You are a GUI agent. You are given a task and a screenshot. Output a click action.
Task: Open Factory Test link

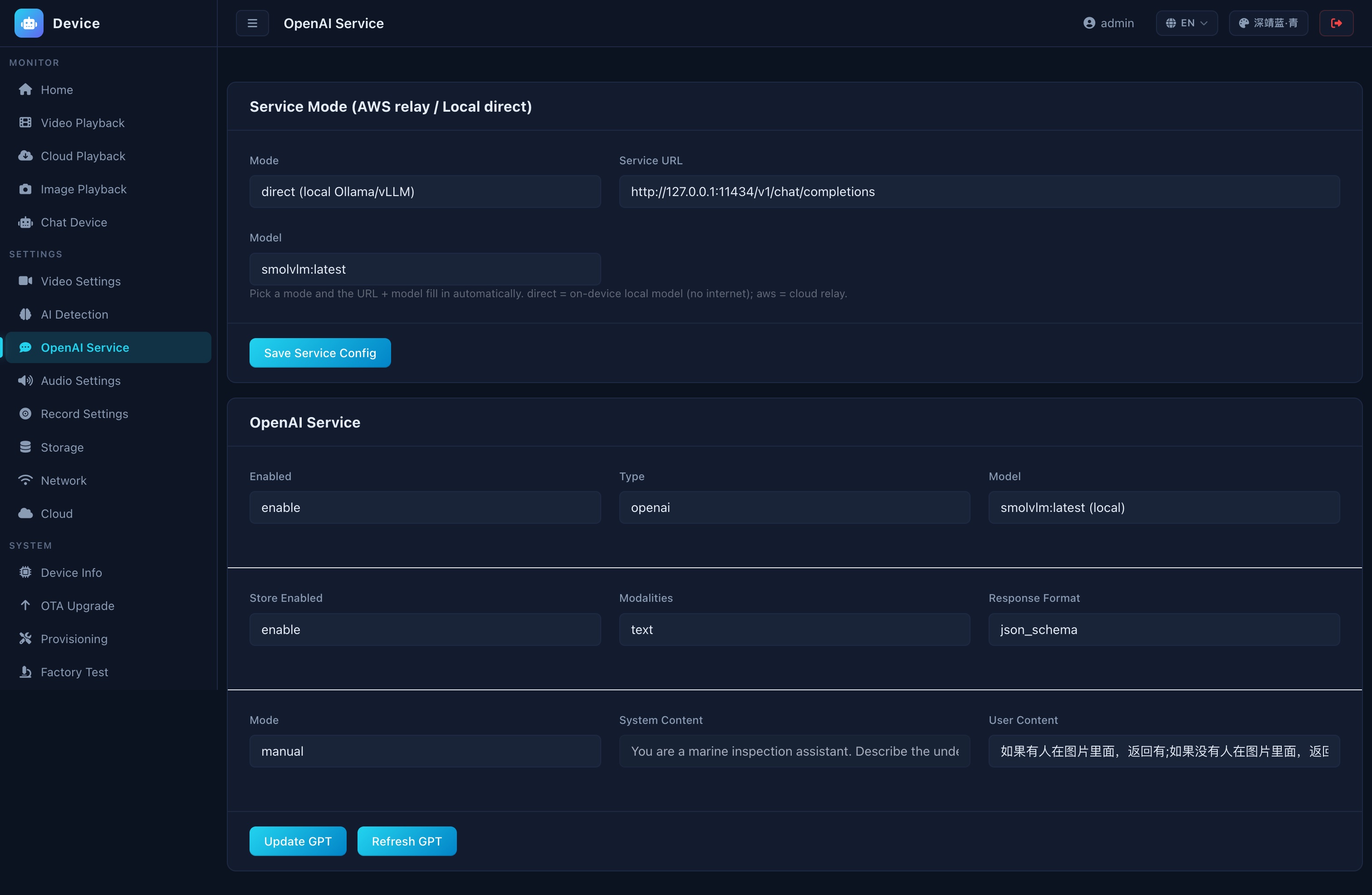click(108, 672)
